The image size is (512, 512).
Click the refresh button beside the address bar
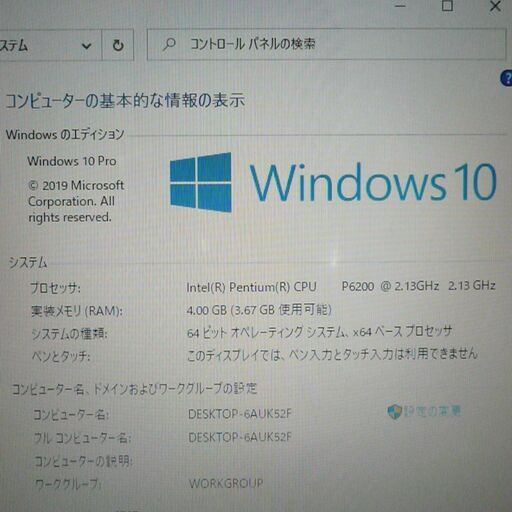pyautogui.click(x=118, y=45)
